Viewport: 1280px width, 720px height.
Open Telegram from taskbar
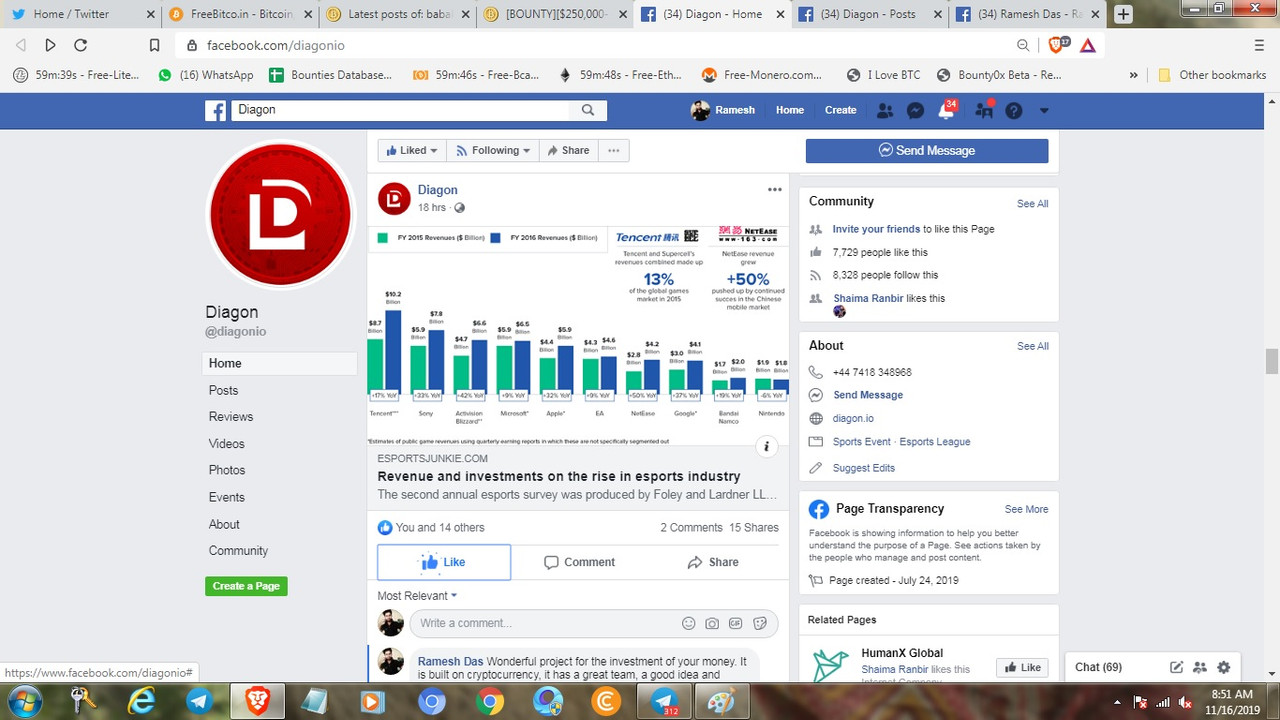197,701
